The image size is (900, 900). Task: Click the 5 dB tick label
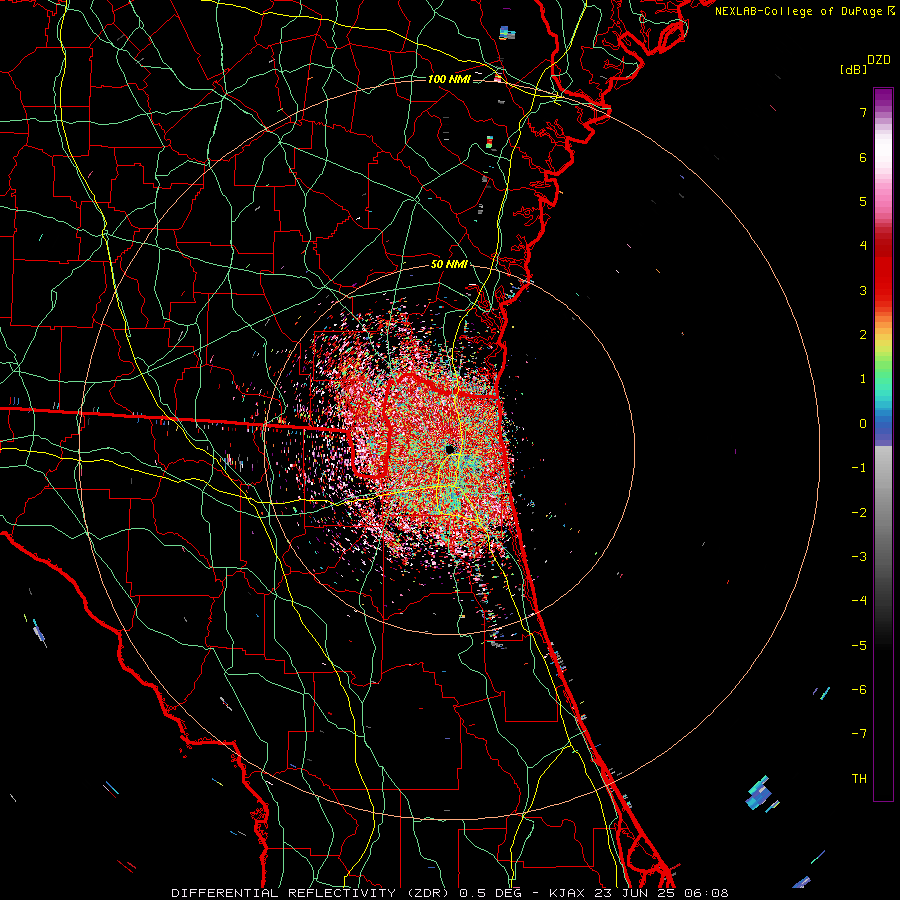(863, 201)
